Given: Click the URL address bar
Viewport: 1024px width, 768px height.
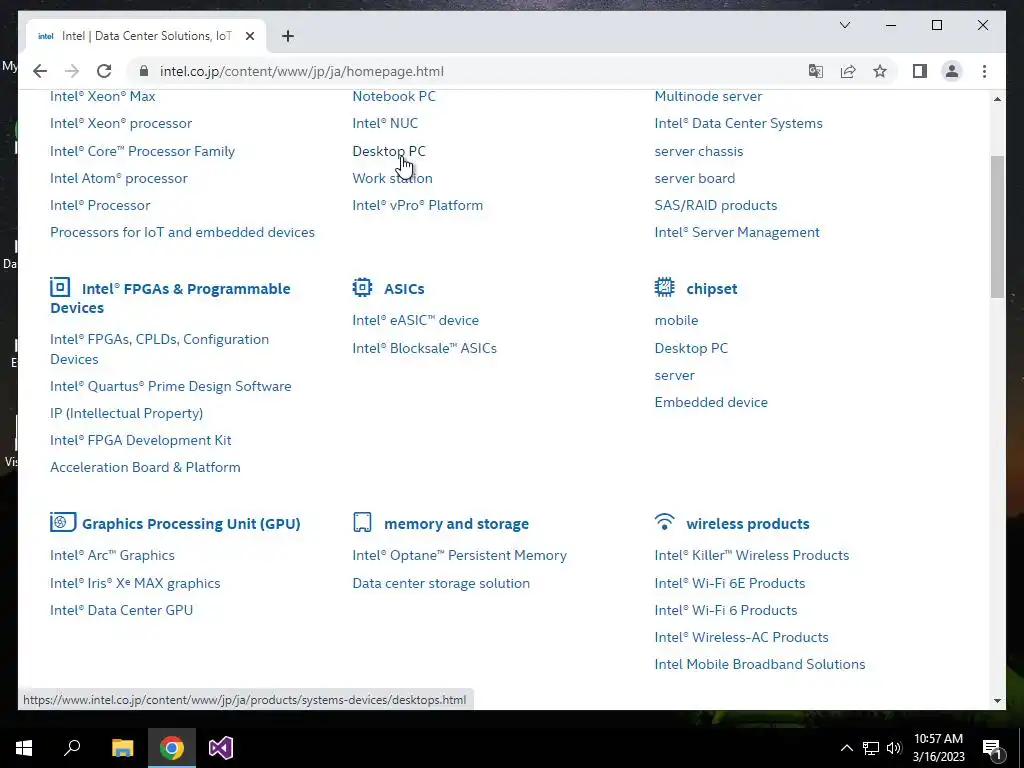Looking at the screenshot, I should pos(470,71).
